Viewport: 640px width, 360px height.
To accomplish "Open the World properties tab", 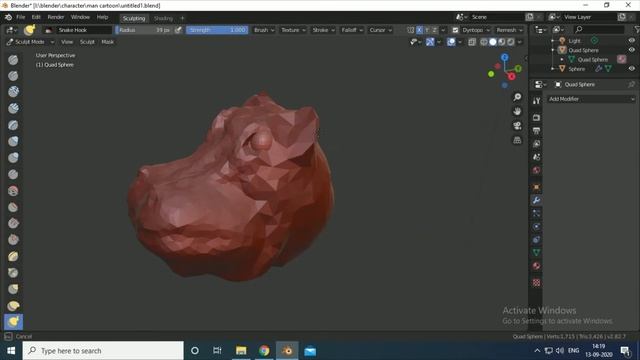I will 536,170.
